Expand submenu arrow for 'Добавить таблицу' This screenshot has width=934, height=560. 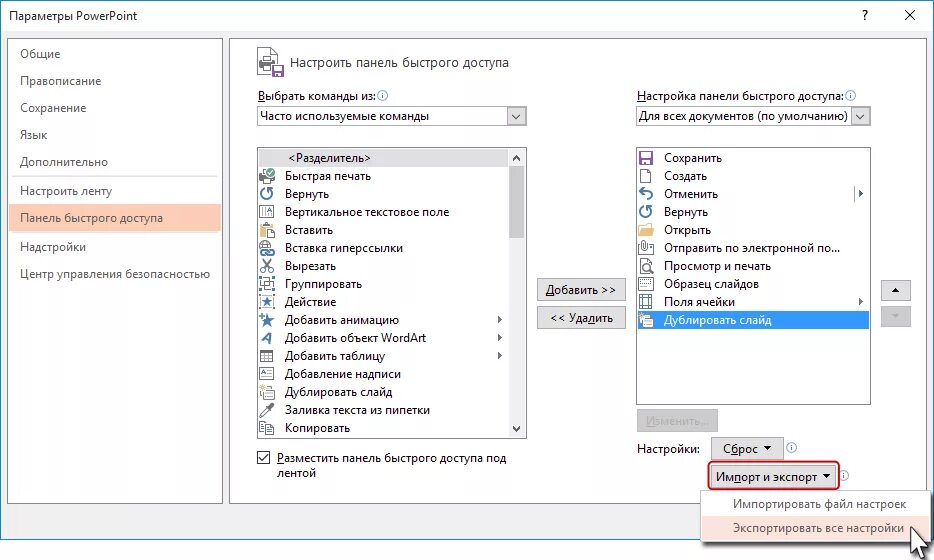coord(500,356)
